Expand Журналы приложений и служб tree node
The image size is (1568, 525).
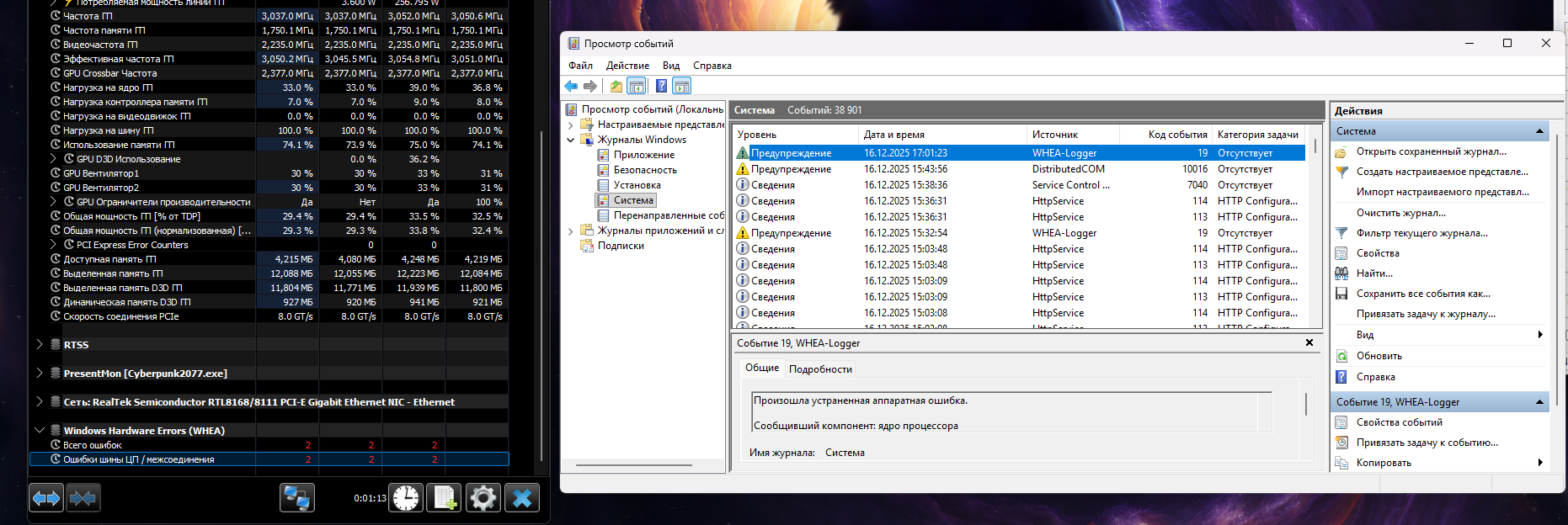pos(571,231)
